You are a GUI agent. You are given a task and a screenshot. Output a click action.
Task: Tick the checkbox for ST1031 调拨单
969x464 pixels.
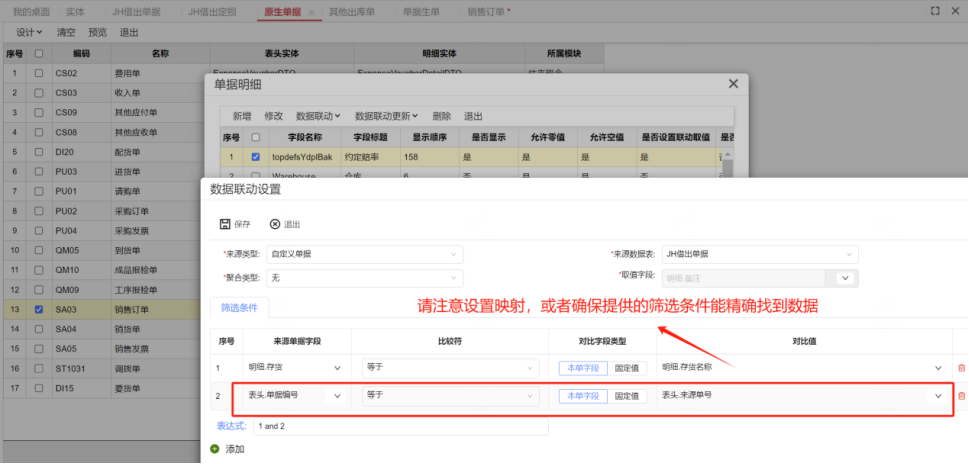(x=39, y=369)
